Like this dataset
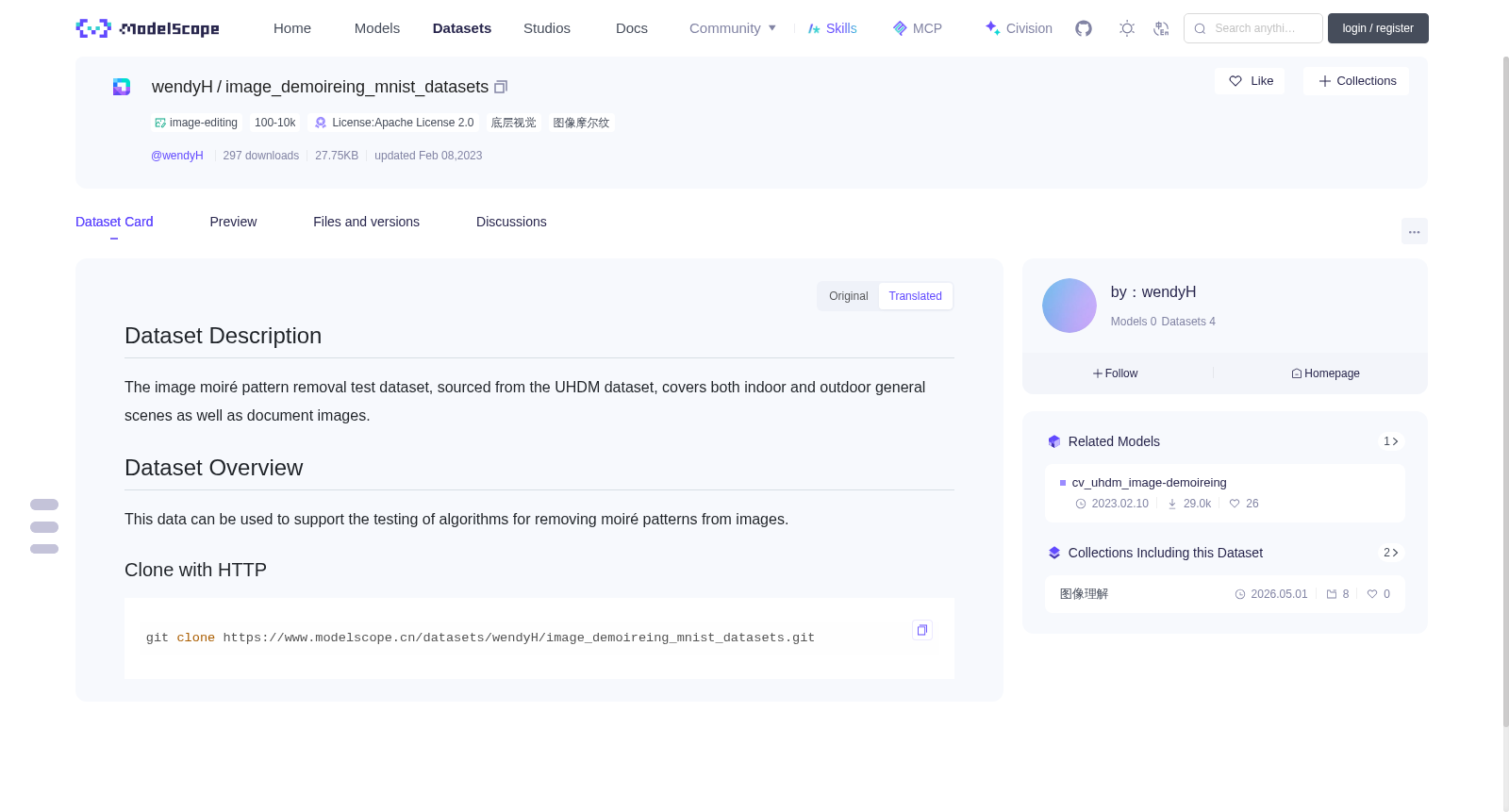The height and width of the screenshot is (812, 1509). tap(1250, 81)
